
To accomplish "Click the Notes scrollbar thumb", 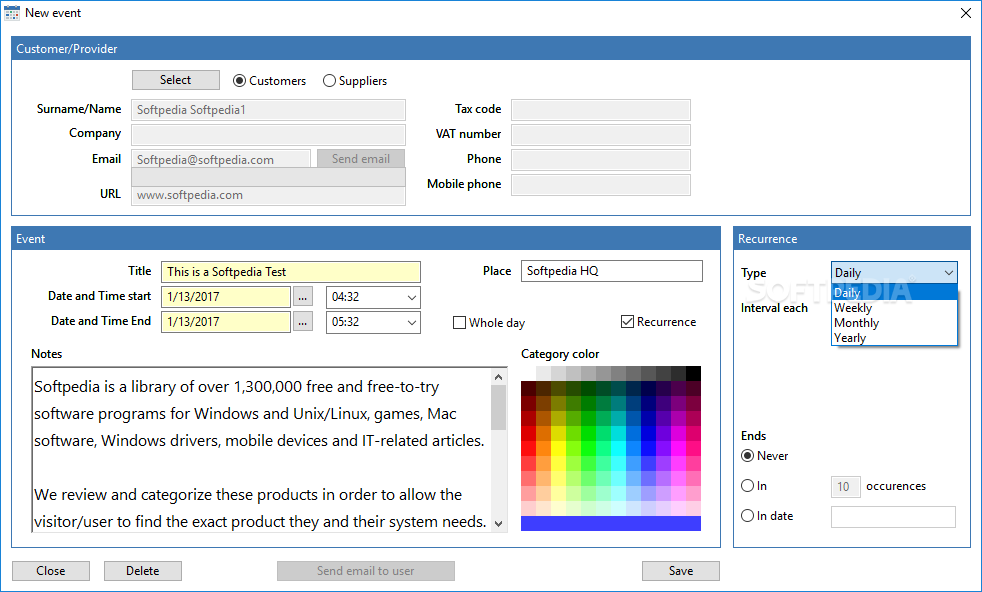I will pyautogui.click(x=499, y=408).
